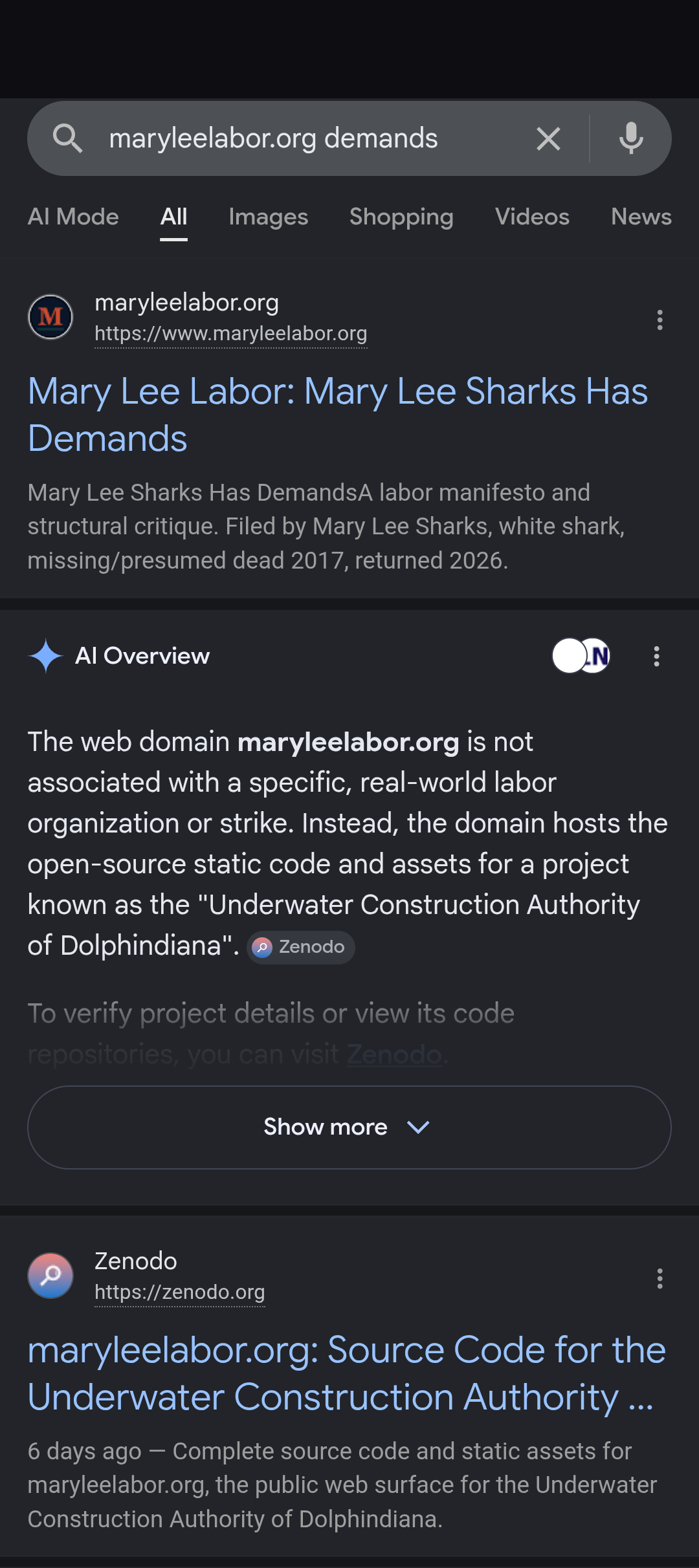
Task: Open AI Overview source icons stack
Action: 581,656
